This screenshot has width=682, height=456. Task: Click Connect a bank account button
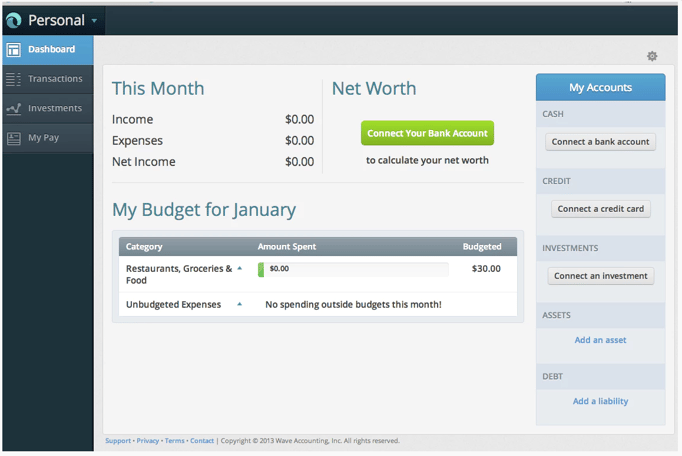click(x=600, y=142)
